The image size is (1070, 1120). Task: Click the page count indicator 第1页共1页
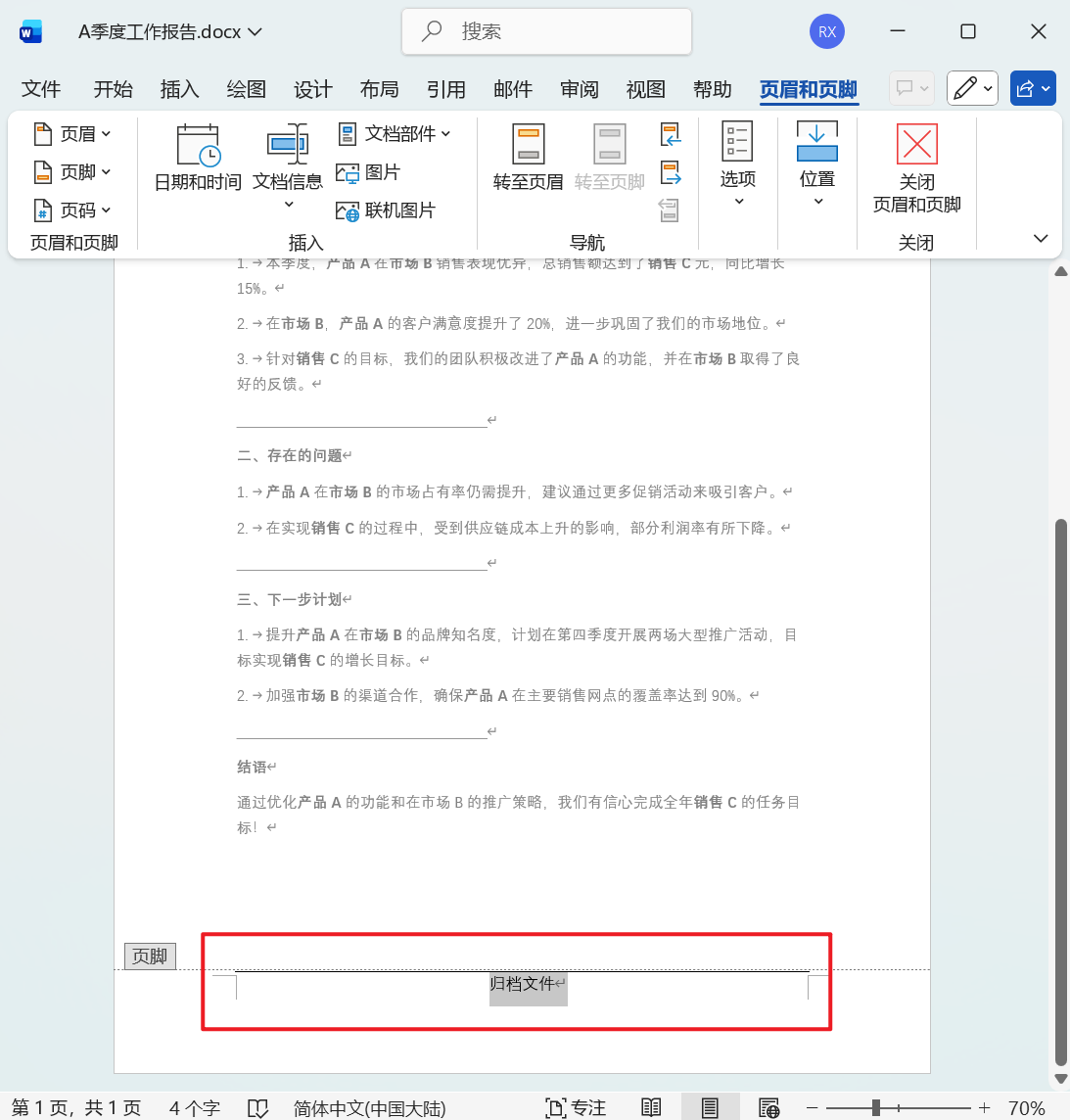coord(75,1107)
